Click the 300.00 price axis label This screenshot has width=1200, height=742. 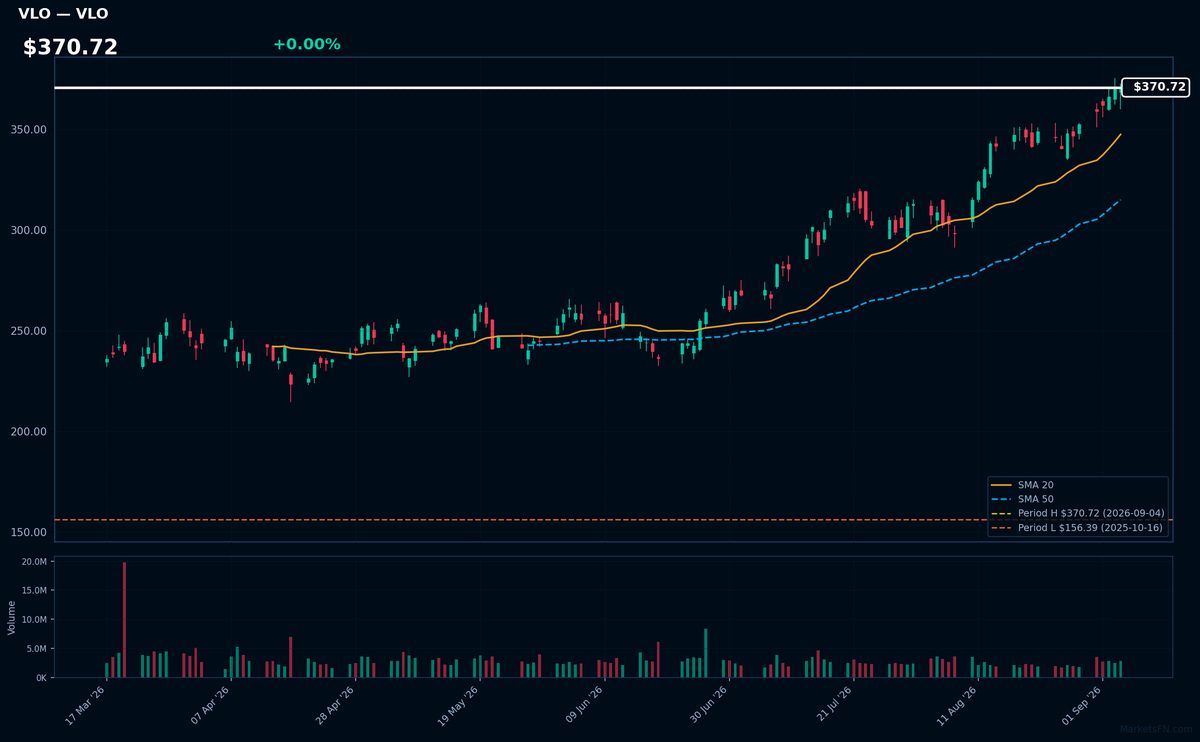pyautogui.click(x=31, y=230)
